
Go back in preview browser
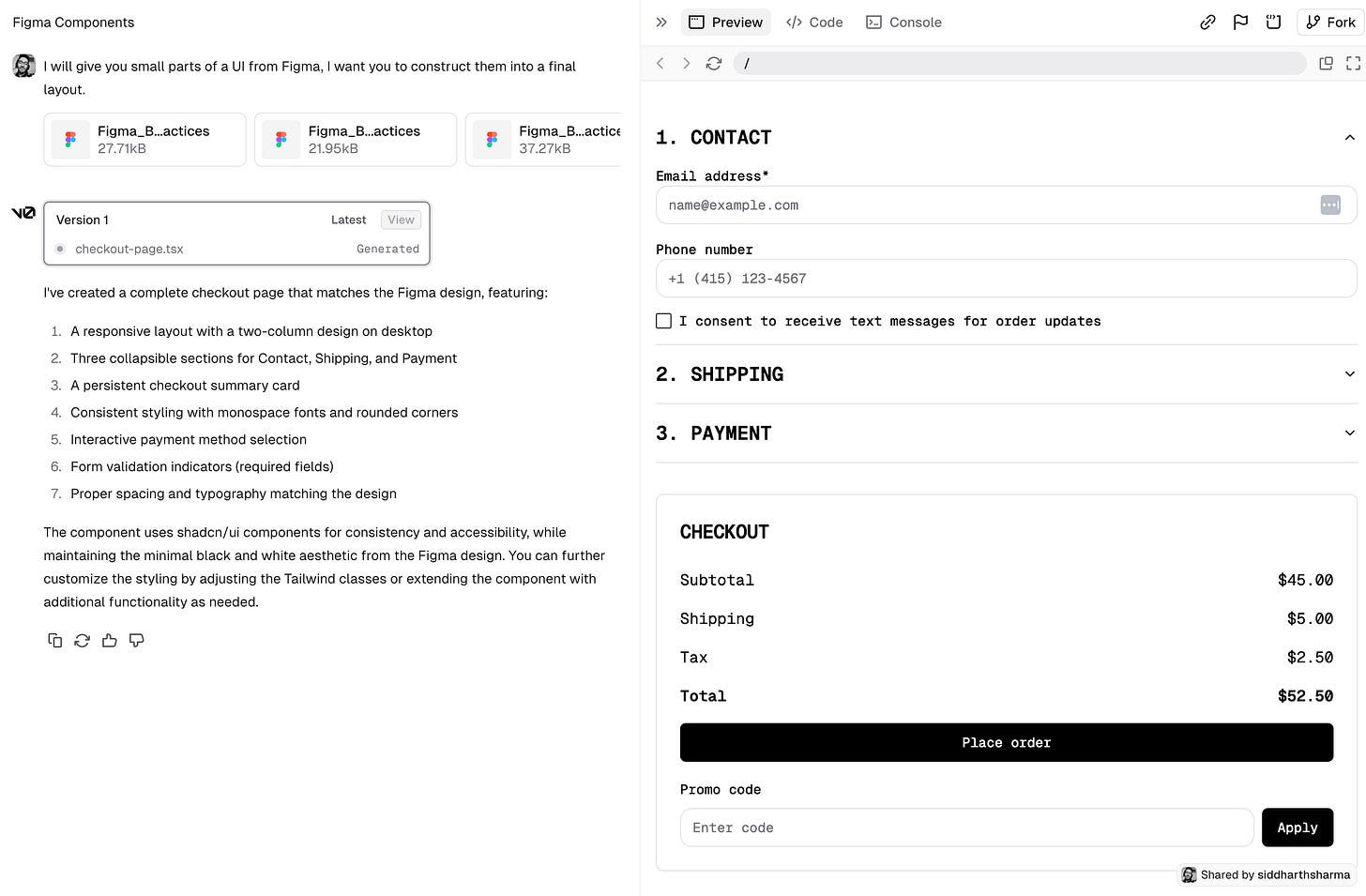coord(660,63)
